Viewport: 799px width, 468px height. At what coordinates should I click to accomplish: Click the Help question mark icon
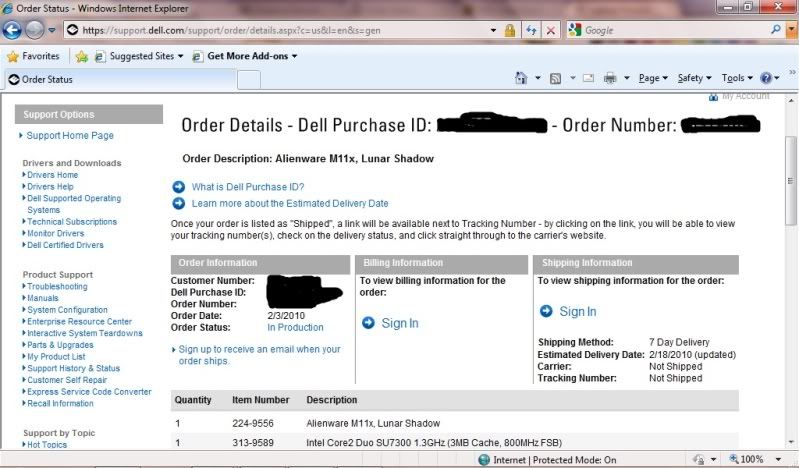pos(766,78)
